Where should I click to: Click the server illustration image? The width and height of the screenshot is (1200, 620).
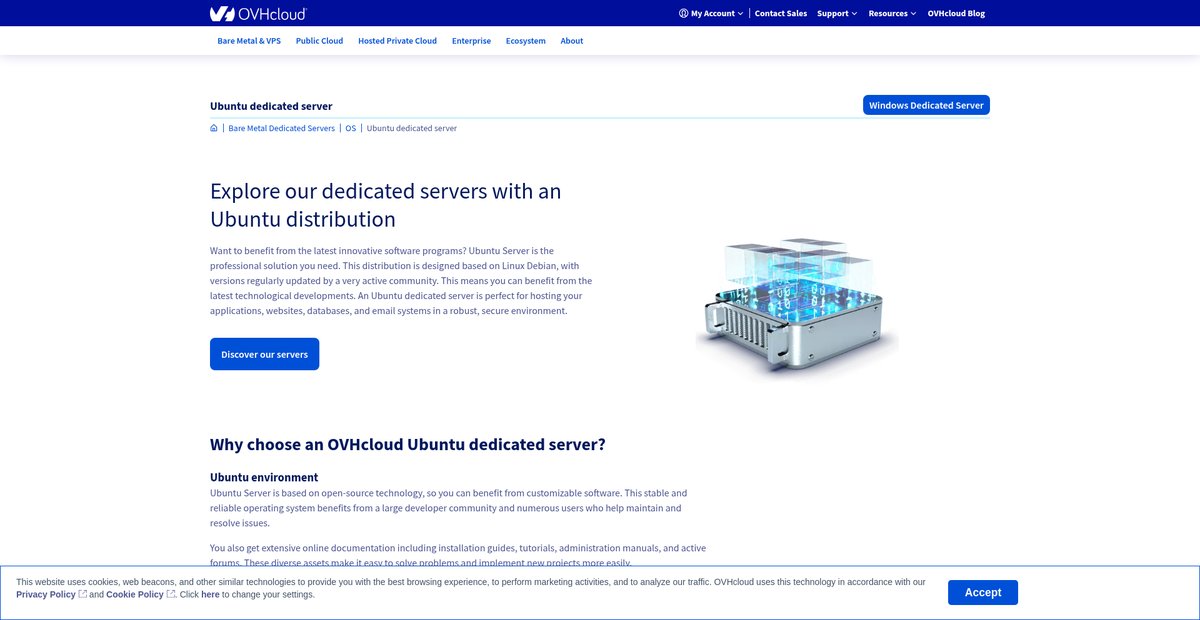pyautogui.click(x=797, y=306)
